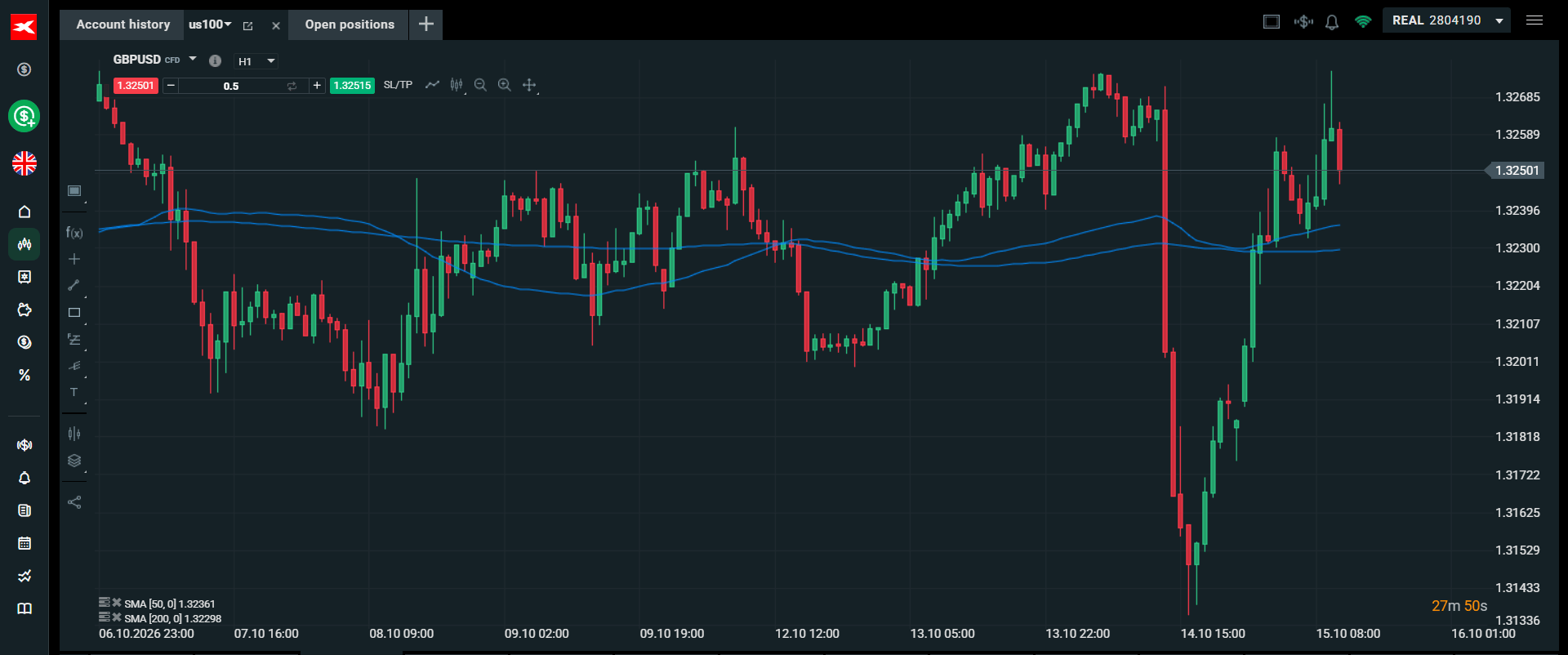Increase volume with the plus button
The image size is (1568, 655).
pyautogui.click(x=317, y=86)
